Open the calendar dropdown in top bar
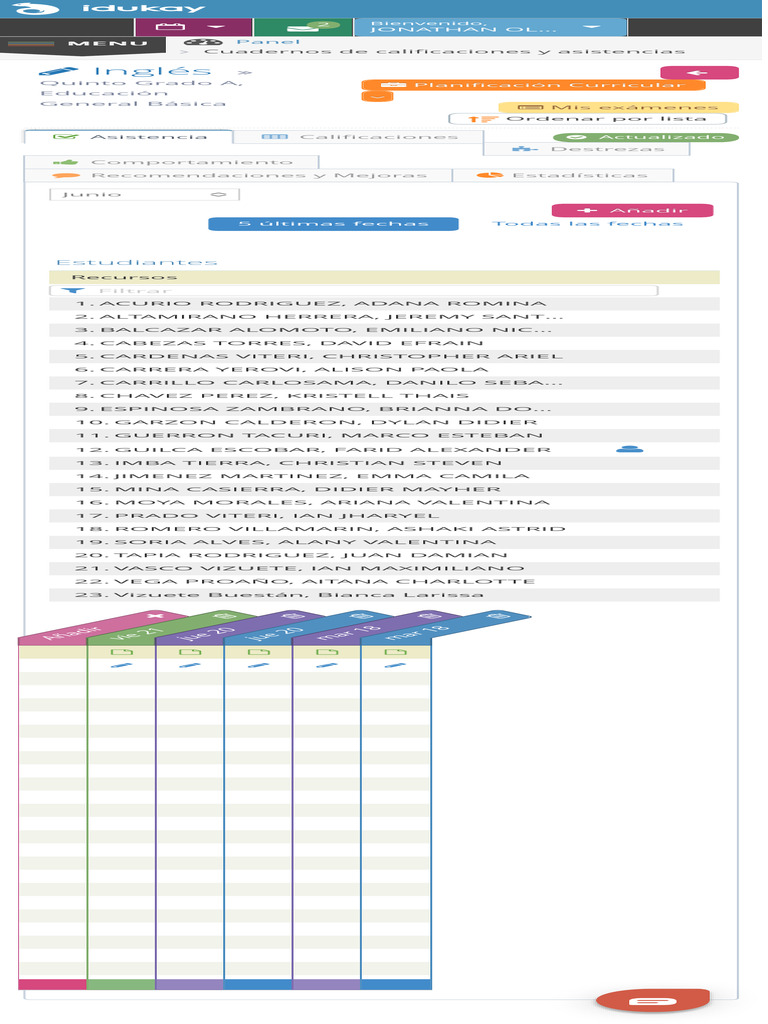This screenshot has width=768, height=1024. (x=193, y=27)
